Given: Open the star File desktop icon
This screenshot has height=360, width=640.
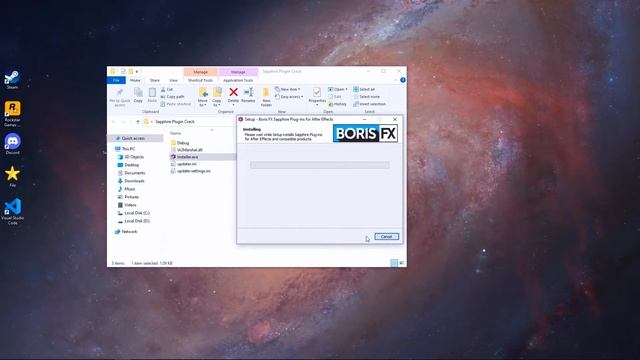Looking at the screenshot, I should (12, 176).
